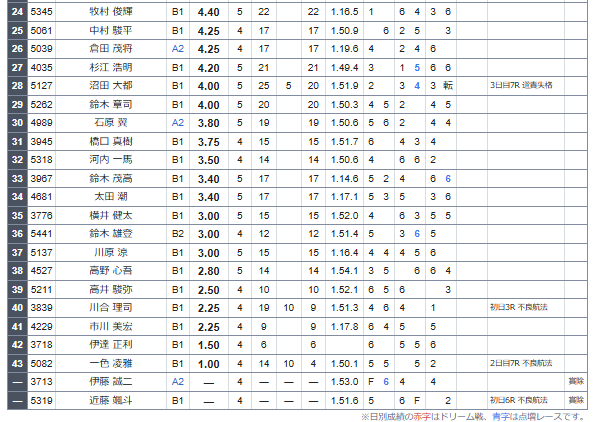This screenshot has width=593, height=422.
Task: Select registration number 5061
Action: click(41, 30)
